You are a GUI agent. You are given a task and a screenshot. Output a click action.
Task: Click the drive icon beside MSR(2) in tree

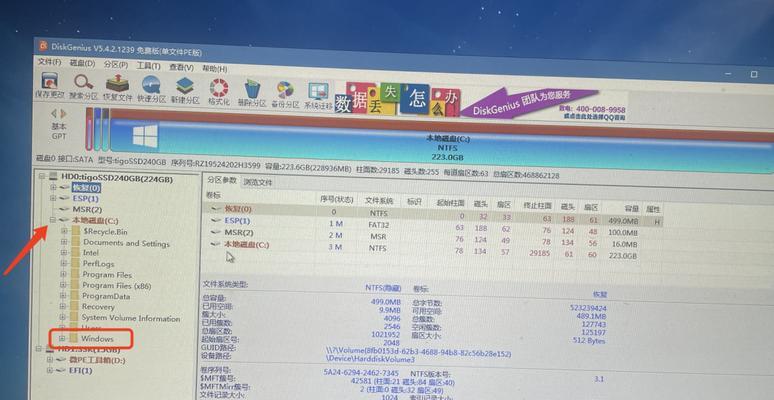65,209
